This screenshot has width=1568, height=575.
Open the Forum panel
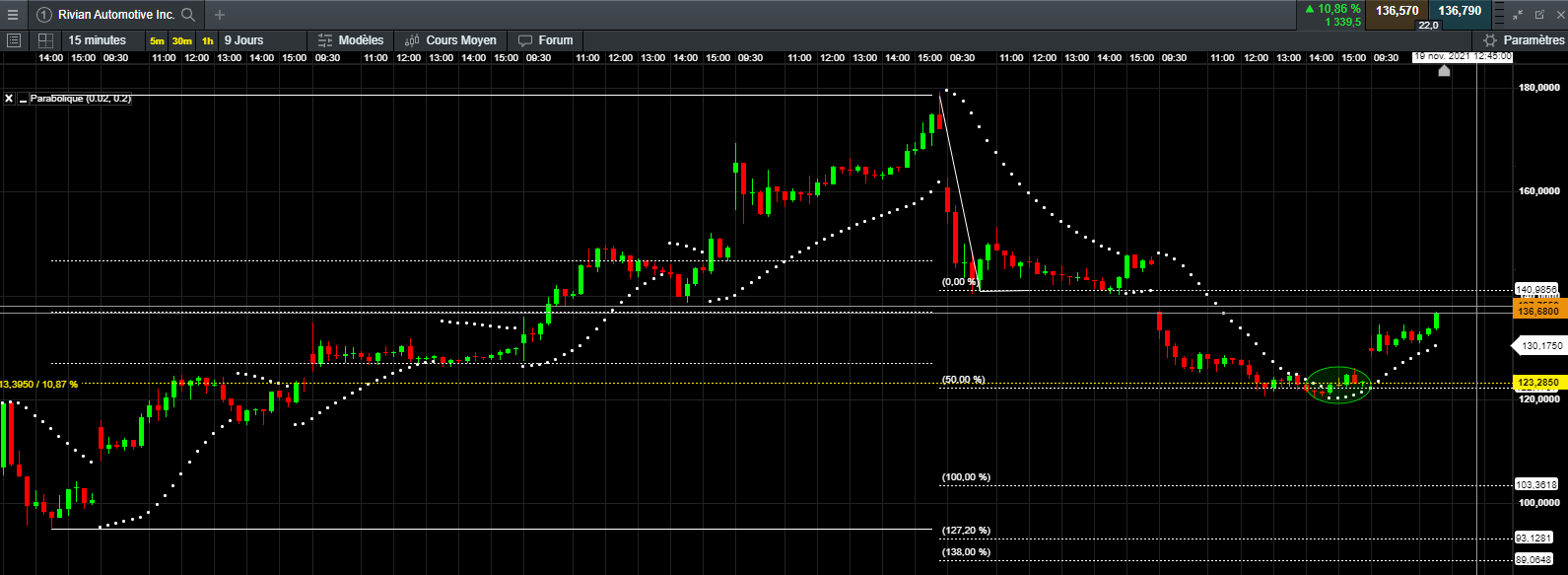[x=546, y=40]
